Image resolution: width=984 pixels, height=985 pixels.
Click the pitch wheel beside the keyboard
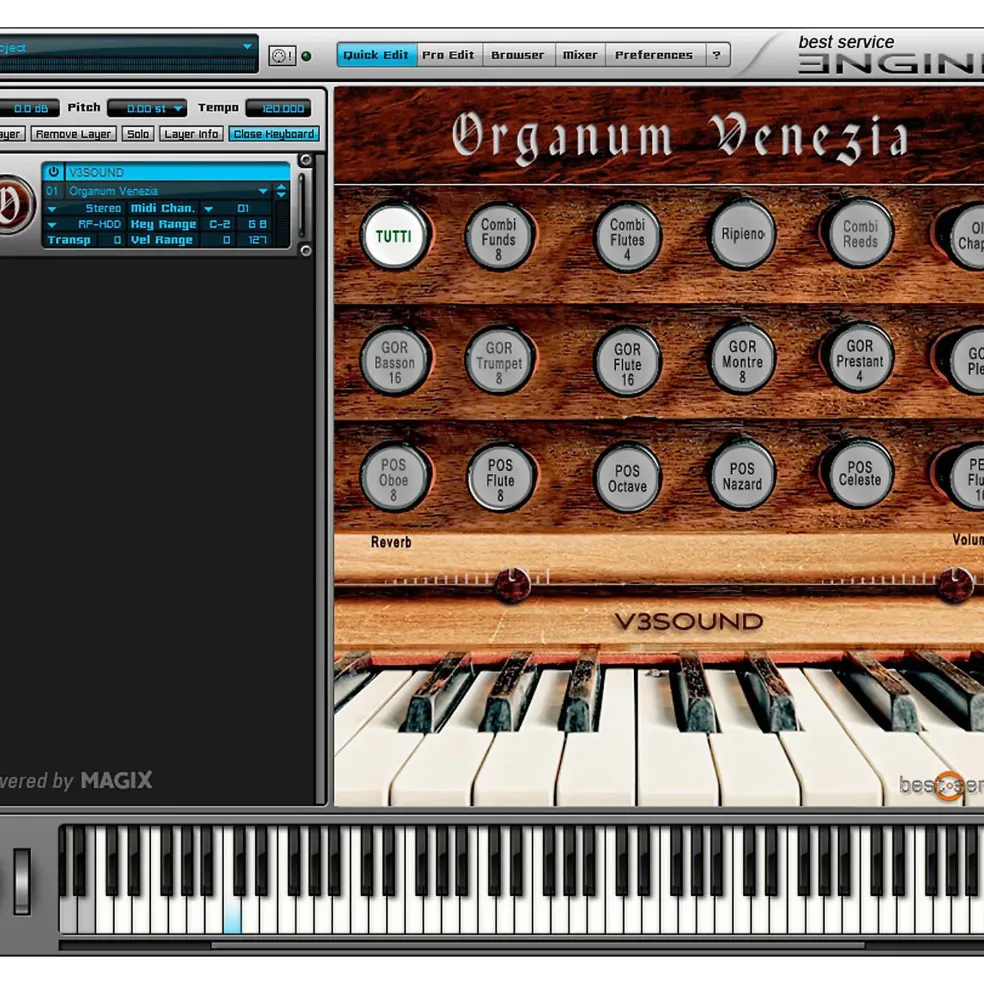click(22, 881)
